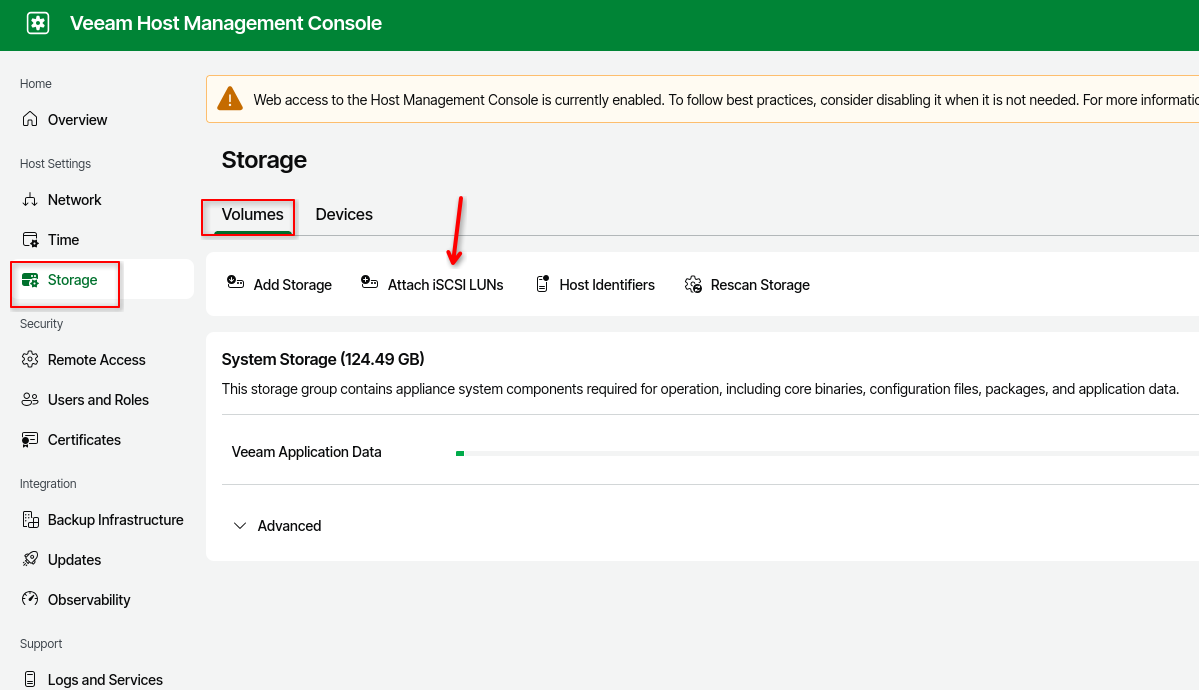Switch to the Volumes tab

point(252,214)
